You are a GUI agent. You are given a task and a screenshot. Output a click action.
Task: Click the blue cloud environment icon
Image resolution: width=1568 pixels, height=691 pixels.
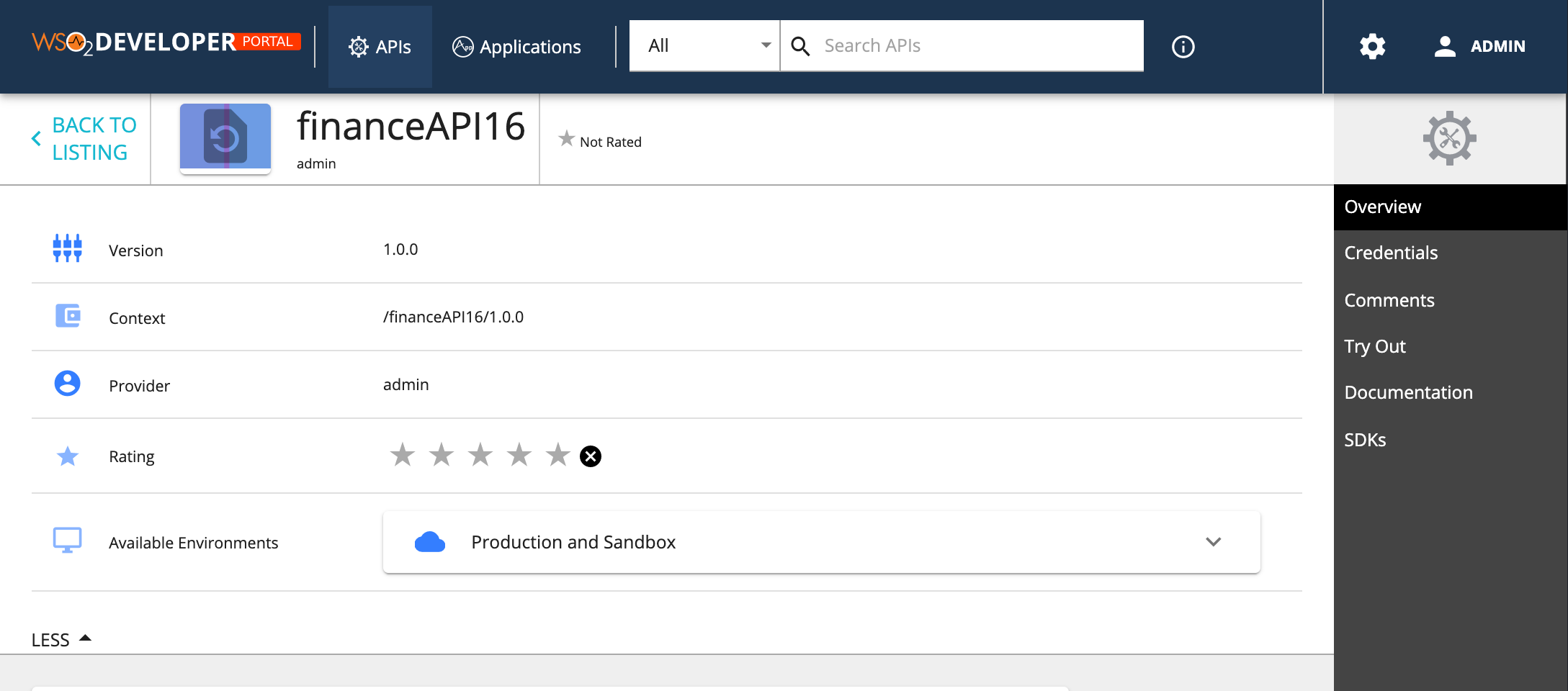[430, 542]
